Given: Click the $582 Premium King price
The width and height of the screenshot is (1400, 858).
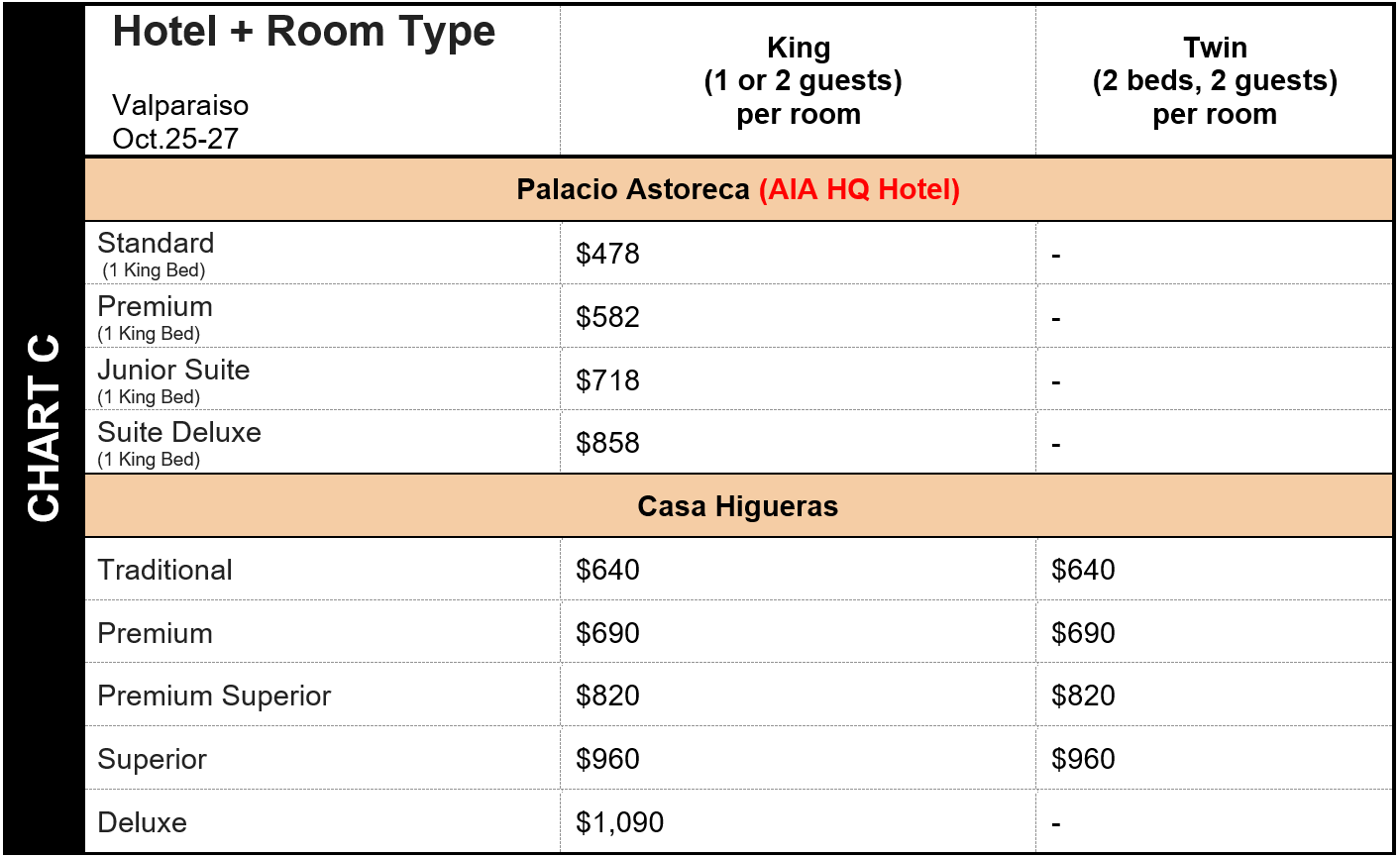Looking at the screenshot, I should [607, 317].
